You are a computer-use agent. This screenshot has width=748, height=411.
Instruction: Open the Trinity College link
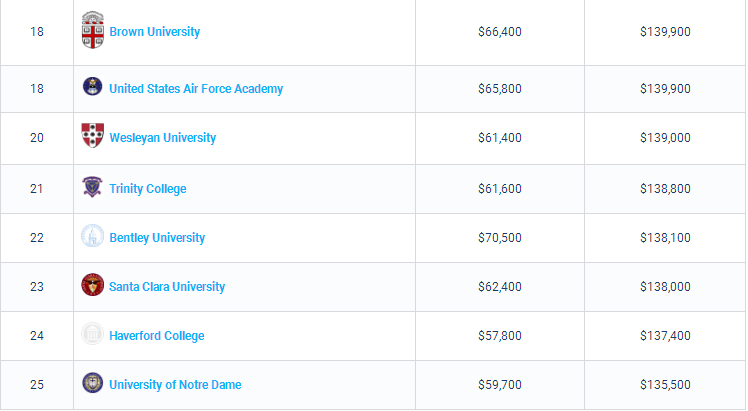[148, 189]
